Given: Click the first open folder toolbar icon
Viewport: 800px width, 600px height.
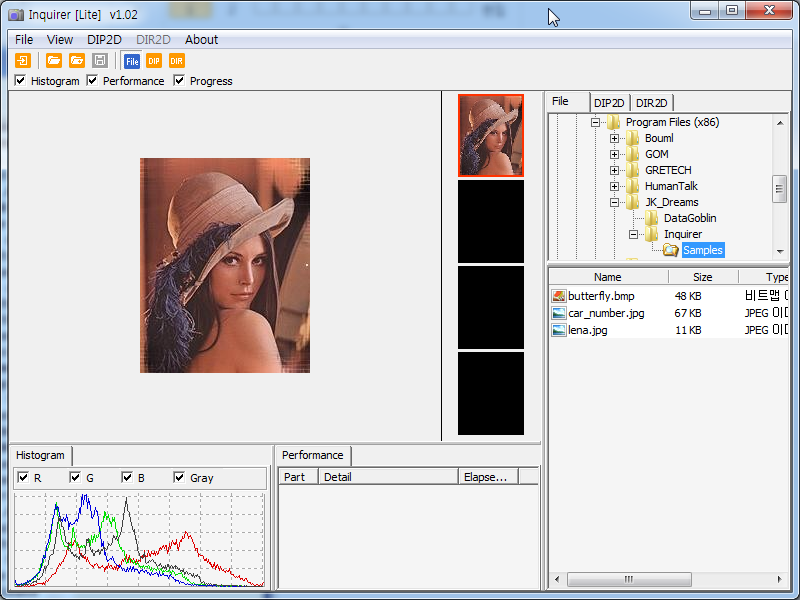Looking at the screenshot, I should [54, 61].
